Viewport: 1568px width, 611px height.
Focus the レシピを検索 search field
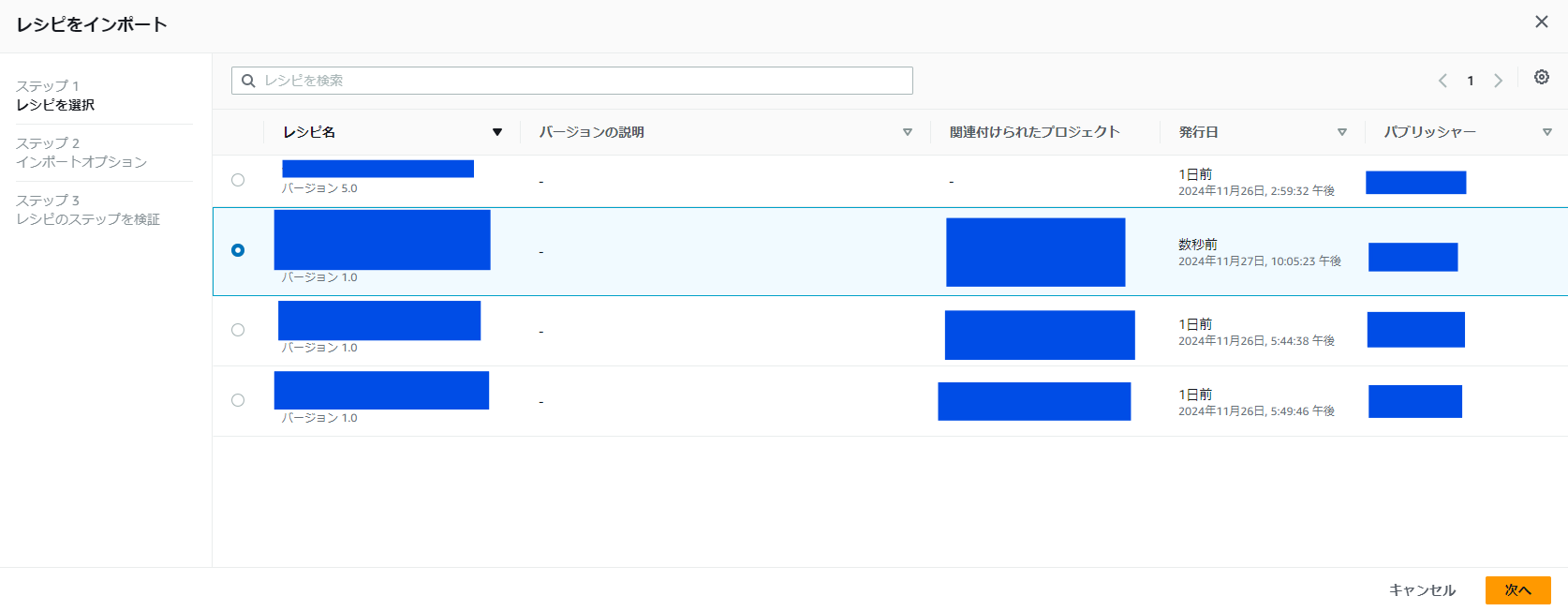[572, 81]
